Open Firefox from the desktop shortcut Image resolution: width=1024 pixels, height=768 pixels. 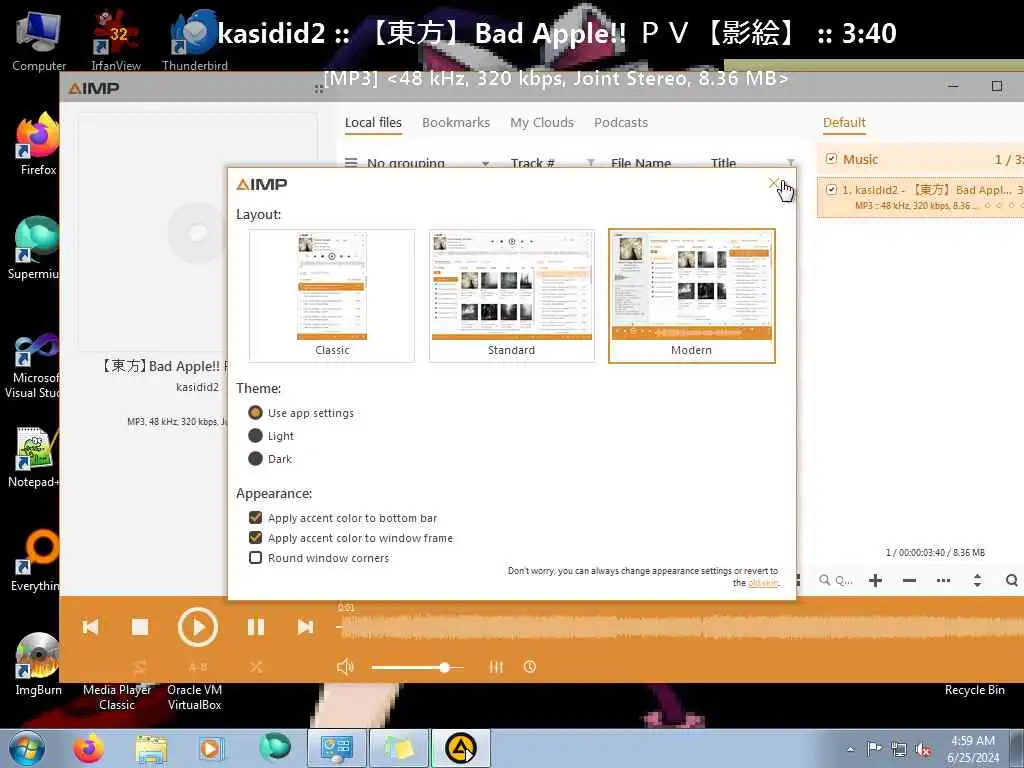pos(37,144)
